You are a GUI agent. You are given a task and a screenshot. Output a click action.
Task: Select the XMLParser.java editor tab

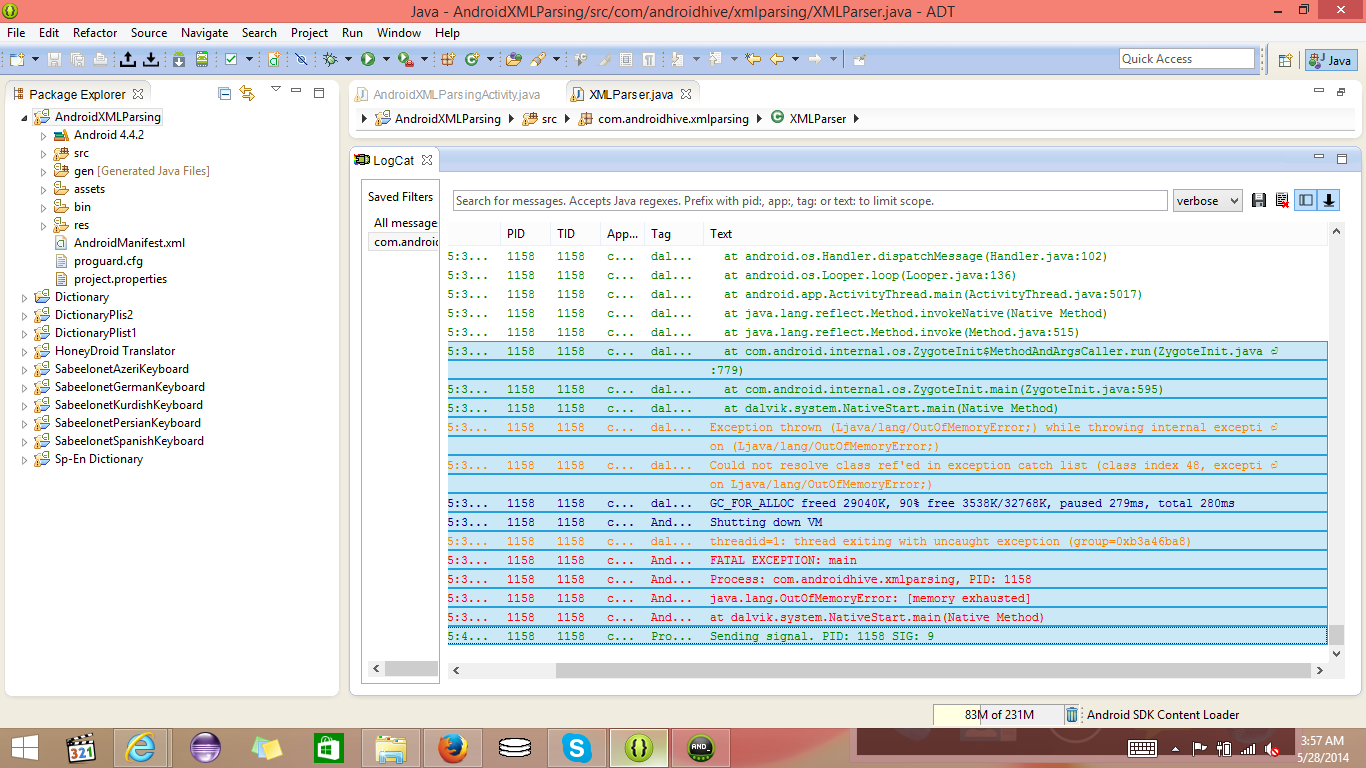click(x=631, y=95)
